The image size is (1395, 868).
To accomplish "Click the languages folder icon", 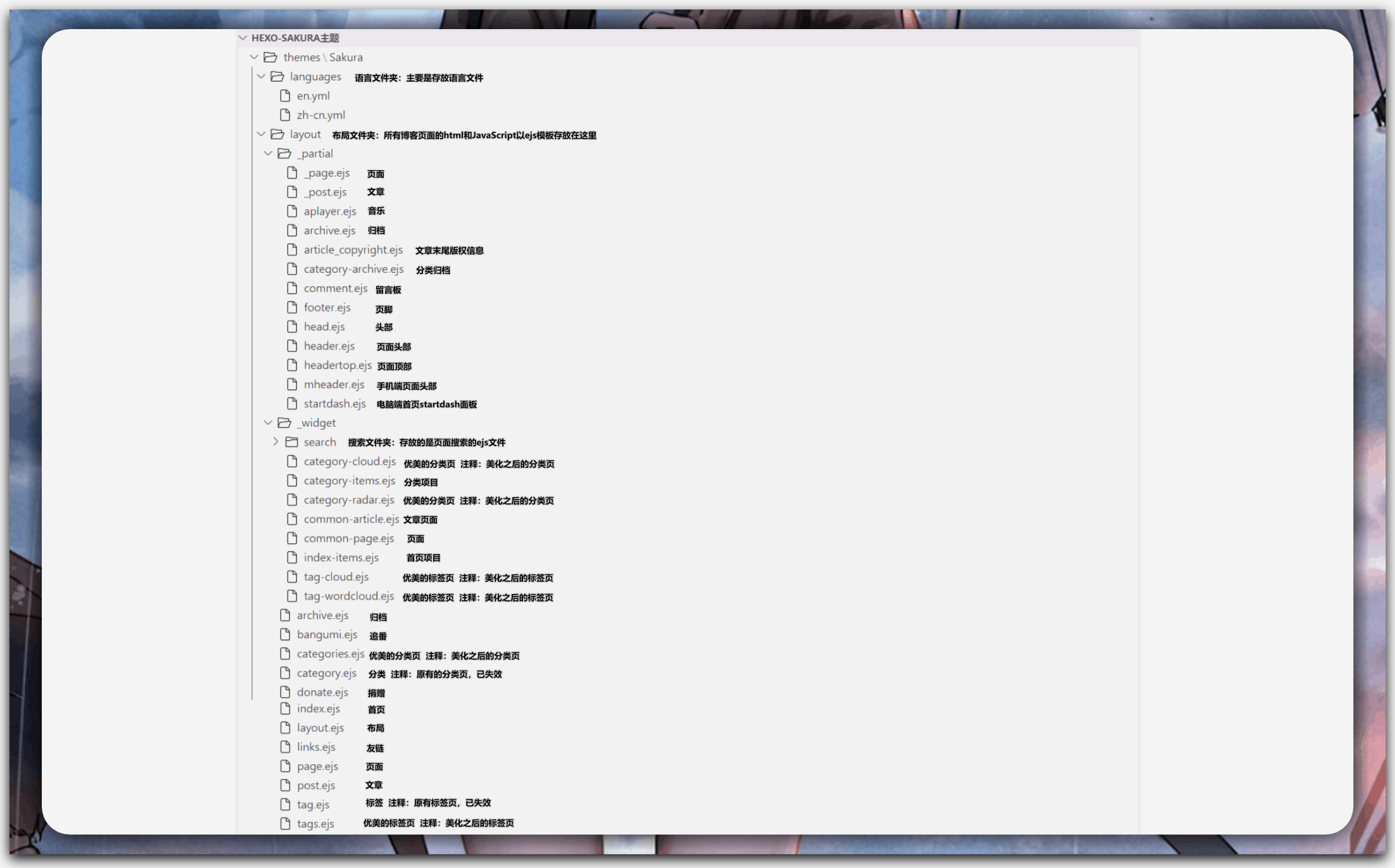I will point(277,77).
